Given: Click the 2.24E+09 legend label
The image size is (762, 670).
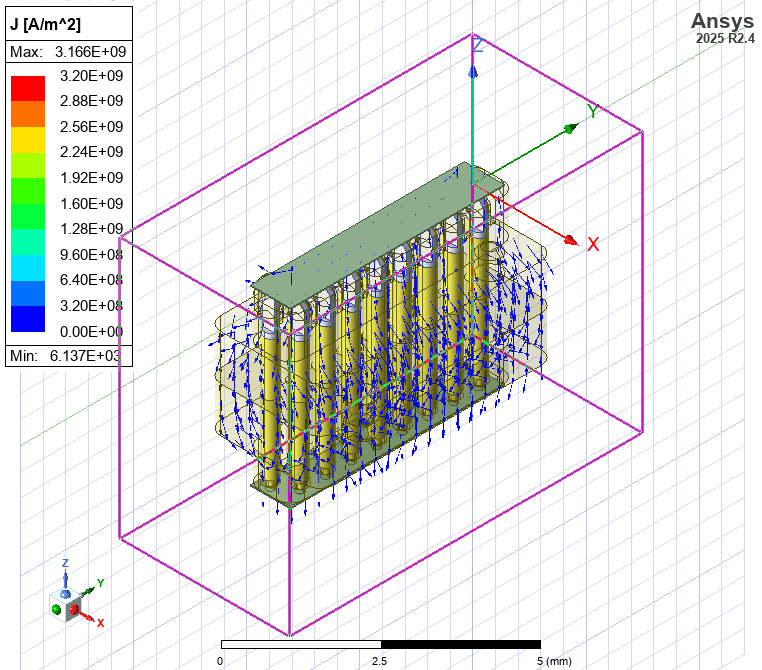Looking at the screenshot, I should 91,152.
